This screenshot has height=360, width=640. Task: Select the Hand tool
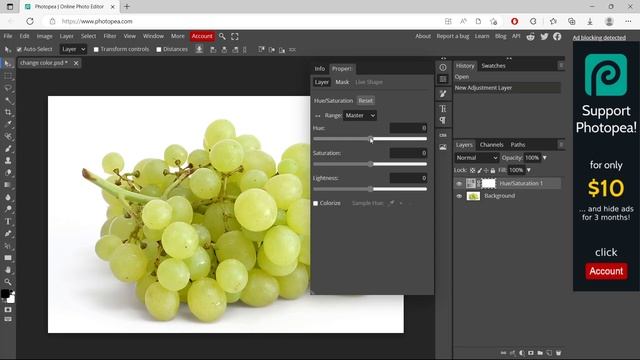pyautogui.click(x=8, y=270)
